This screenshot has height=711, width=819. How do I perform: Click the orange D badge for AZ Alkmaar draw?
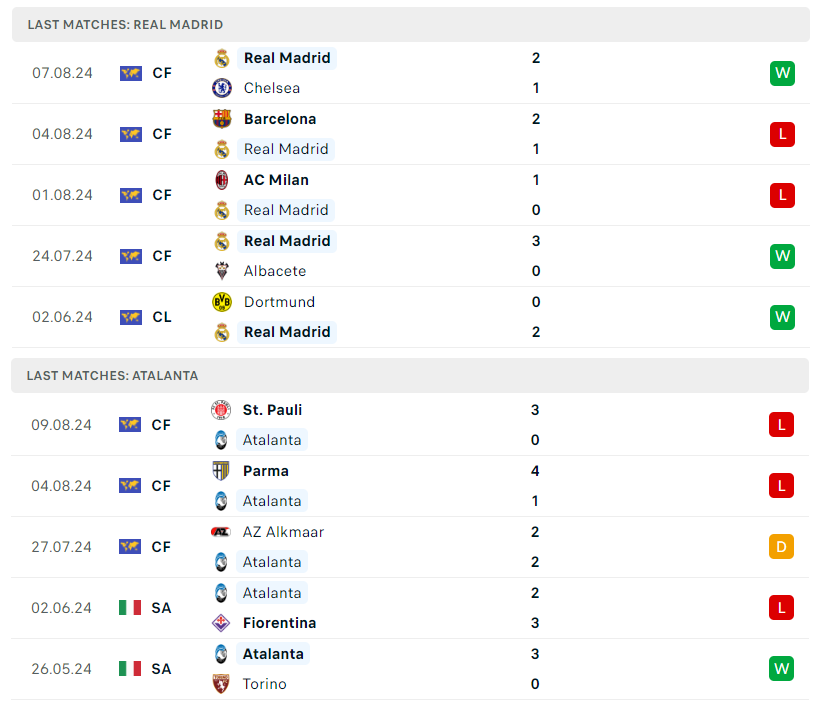(781, 547)
